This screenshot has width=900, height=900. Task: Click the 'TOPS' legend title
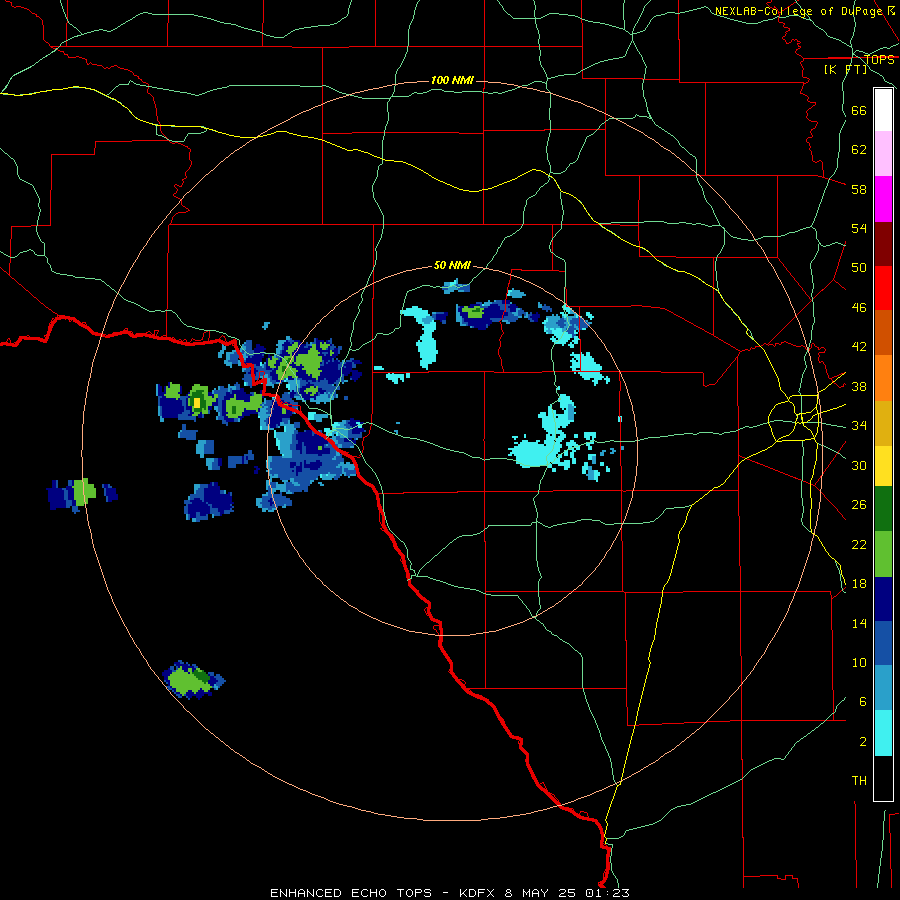point(879,60)
